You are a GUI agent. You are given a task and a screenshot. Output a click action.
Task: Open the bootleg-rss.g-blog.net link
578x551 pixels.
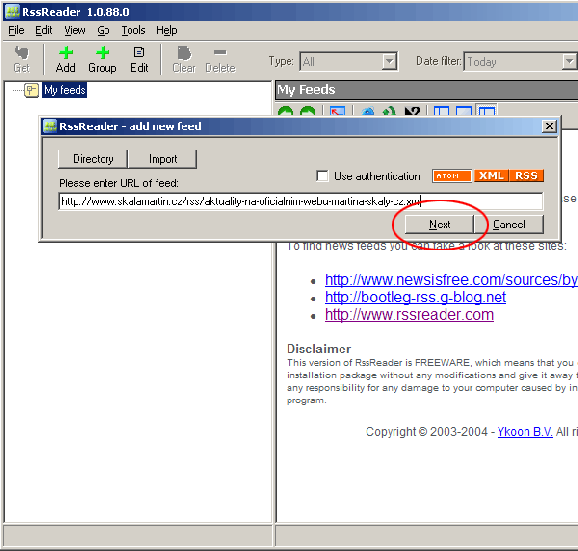(415, 297)
